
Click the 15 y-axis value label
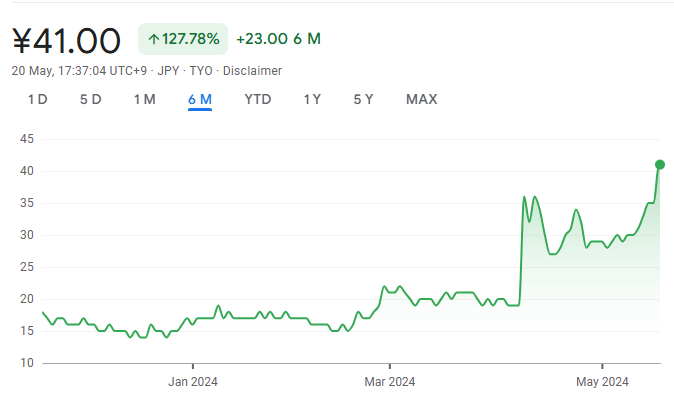pos(27,331)
